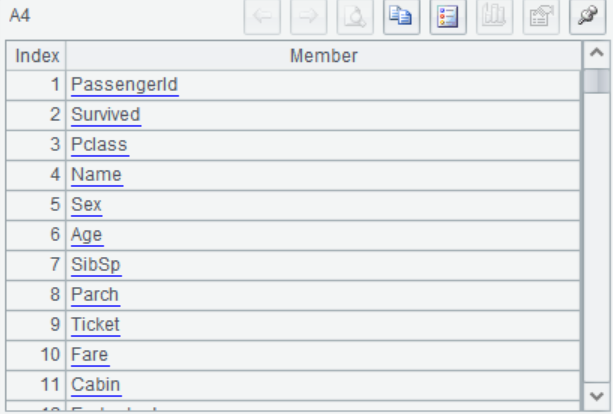Click the scrollbar down arrow
This screenshot has width=613, height=414.
[596, 394]
